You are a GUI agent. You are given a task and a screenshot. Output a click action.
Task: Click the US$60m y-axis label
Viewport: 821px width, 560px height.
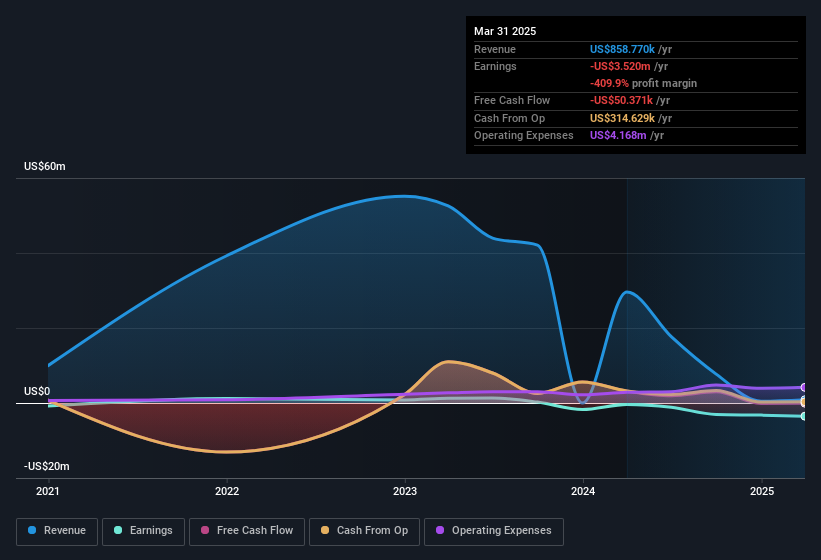coord(45,166)
